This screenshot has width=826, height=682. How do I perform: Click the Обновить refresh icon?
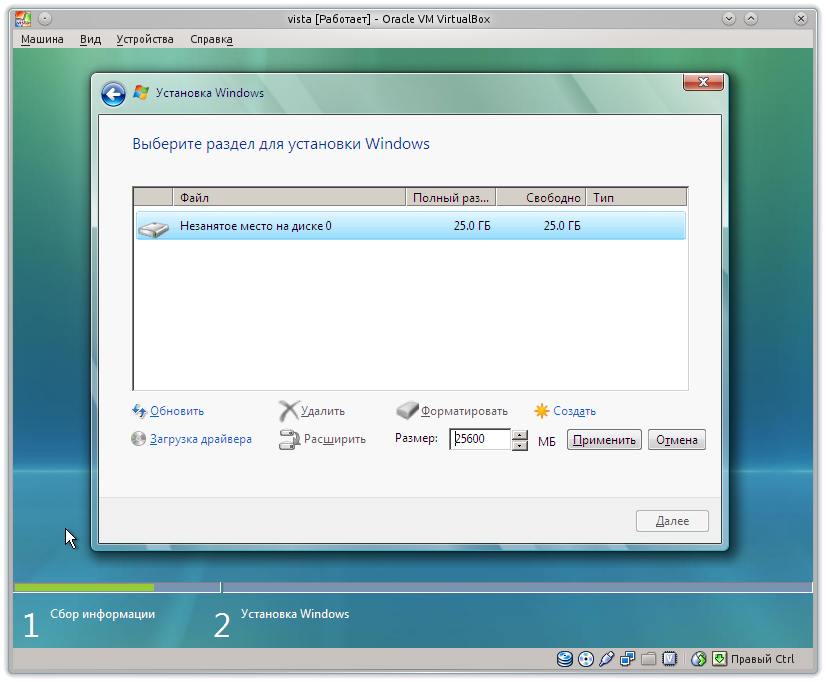tap(139, 411)
